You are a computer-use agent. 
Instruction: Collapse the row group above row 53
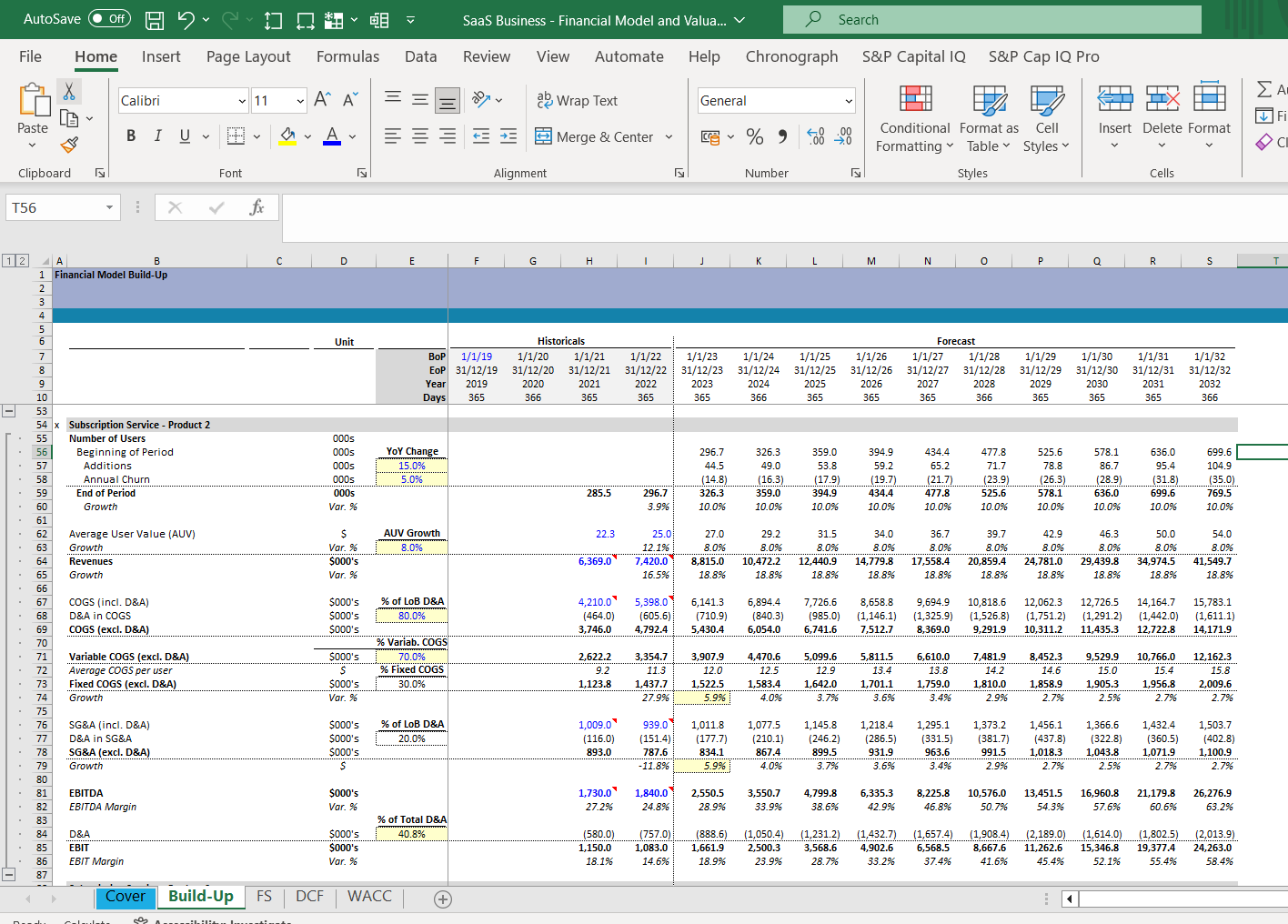pyautogui.click(x=9, y=411)
